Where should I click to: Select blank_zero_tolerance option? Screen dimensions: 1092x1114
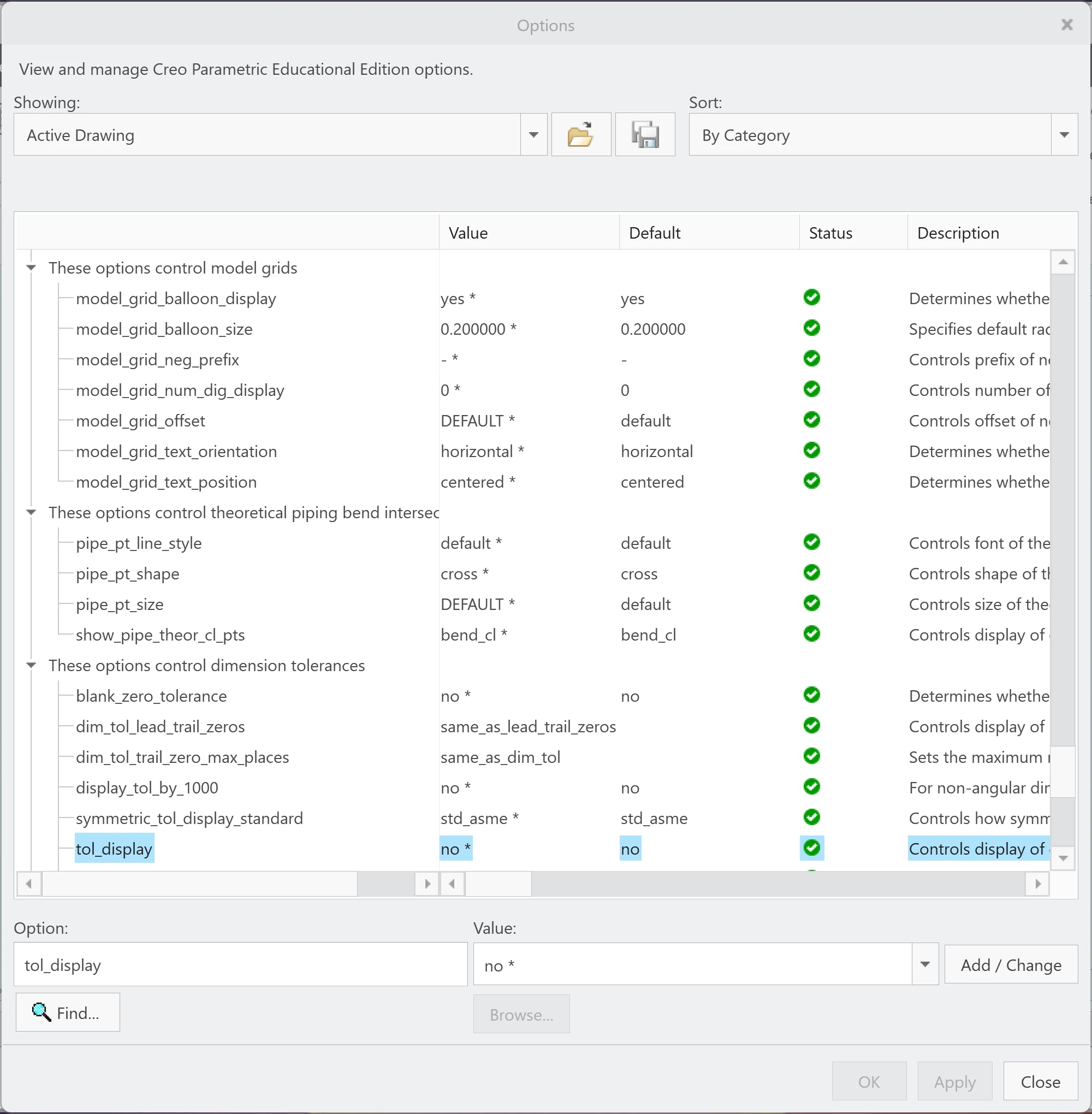click(151, 696)
